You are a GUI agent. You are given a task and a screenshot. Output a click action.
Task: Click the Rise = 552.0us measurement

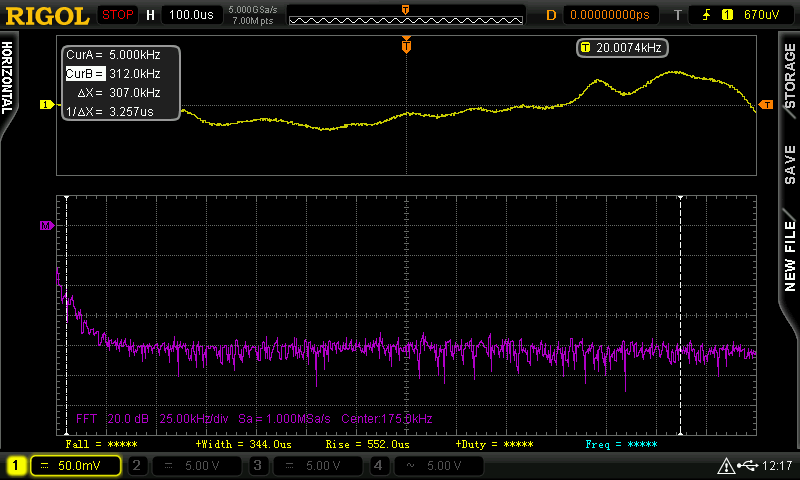click(367, 444)
